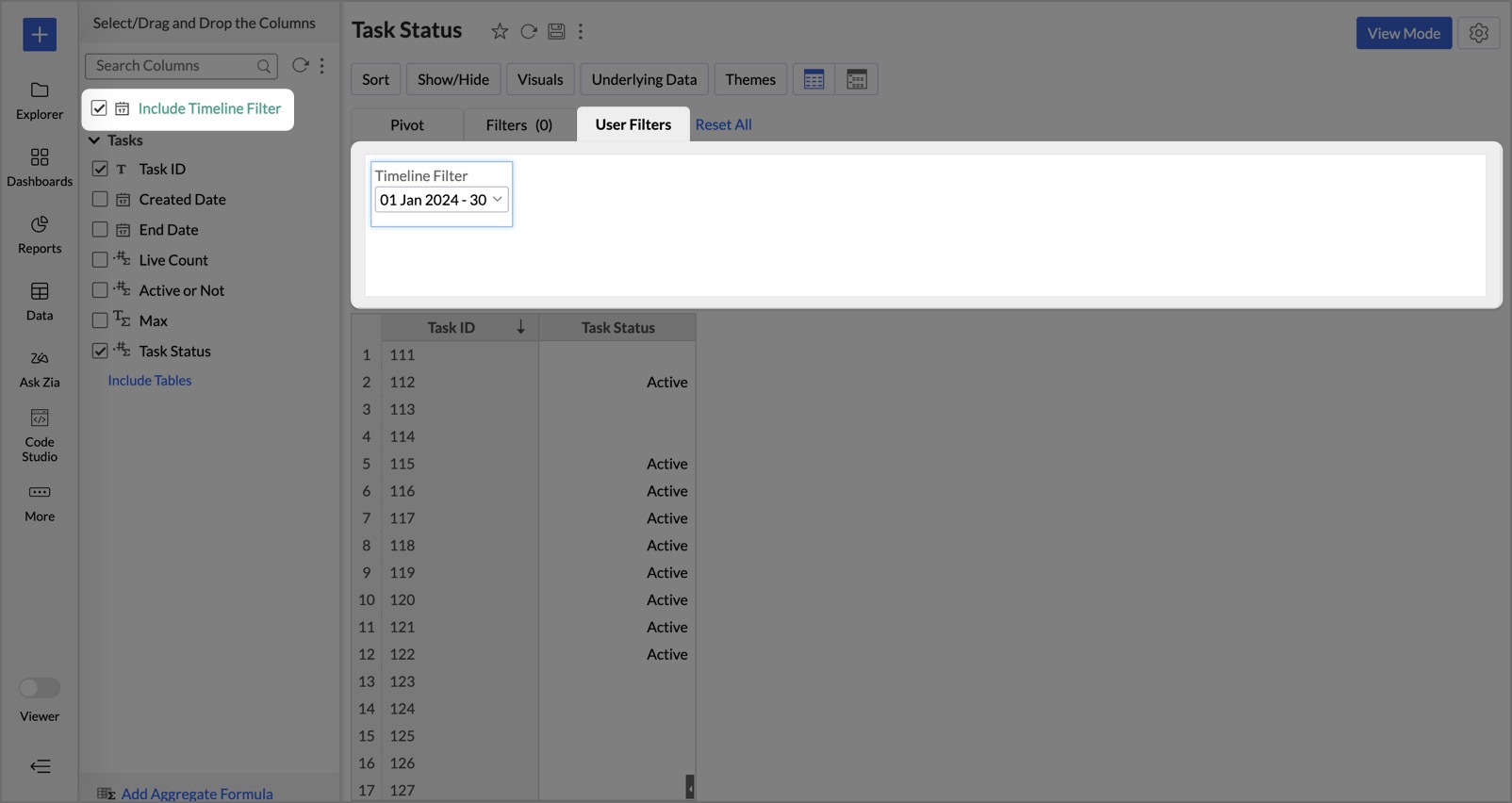Click the Task Status report title
The height and width of the screenshot is (803, 1512).
pyautogui.click(x=406, y=30)
